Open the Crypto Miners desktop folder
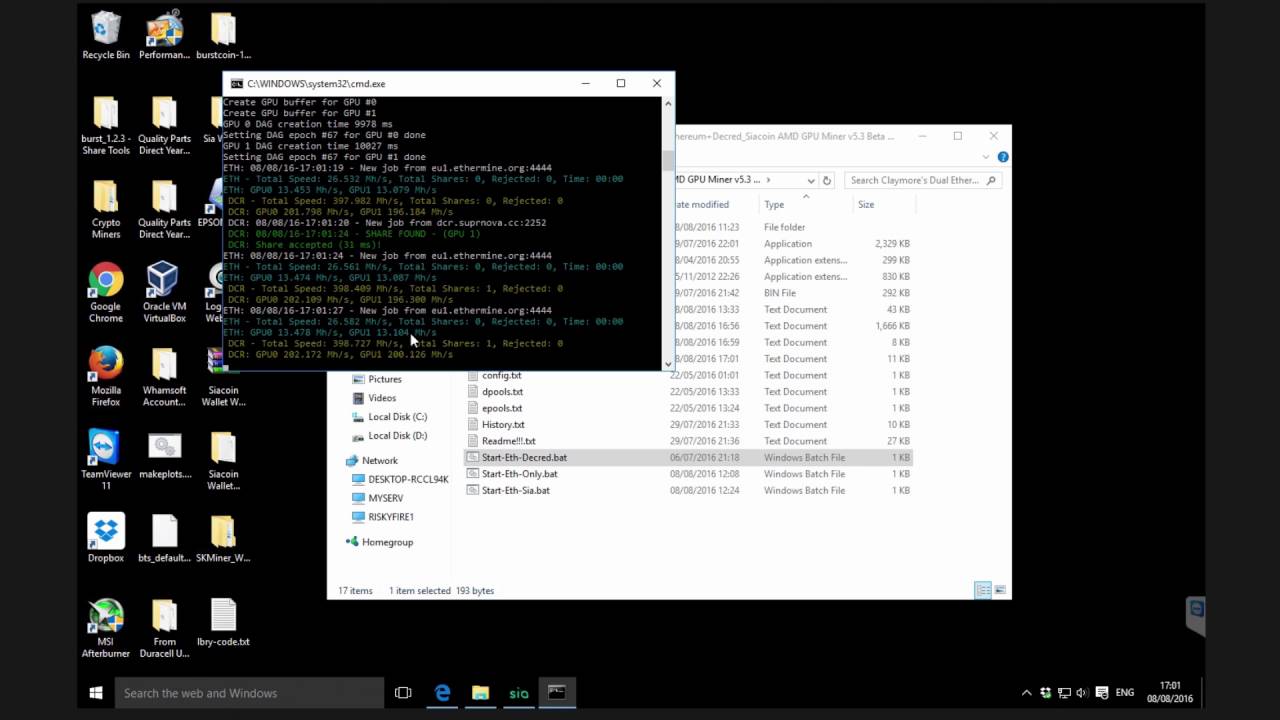The image size is (1280, 720). [x=105, y=210]
